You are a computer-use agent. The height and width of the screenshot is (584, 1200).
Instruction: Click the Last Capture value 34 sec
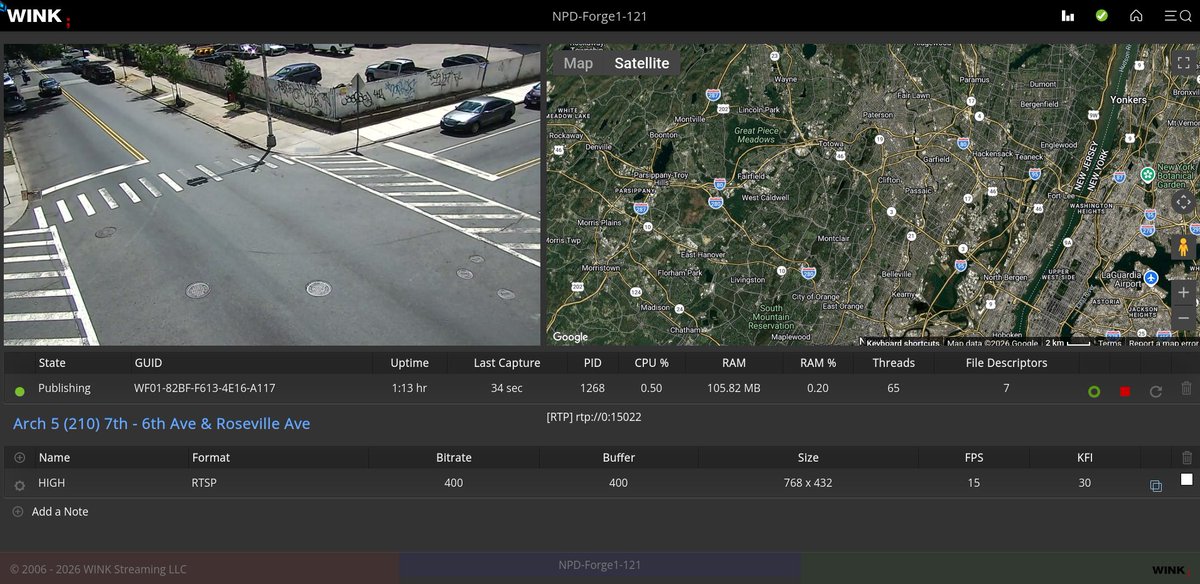pyautogui.click(x=507, y=388)
